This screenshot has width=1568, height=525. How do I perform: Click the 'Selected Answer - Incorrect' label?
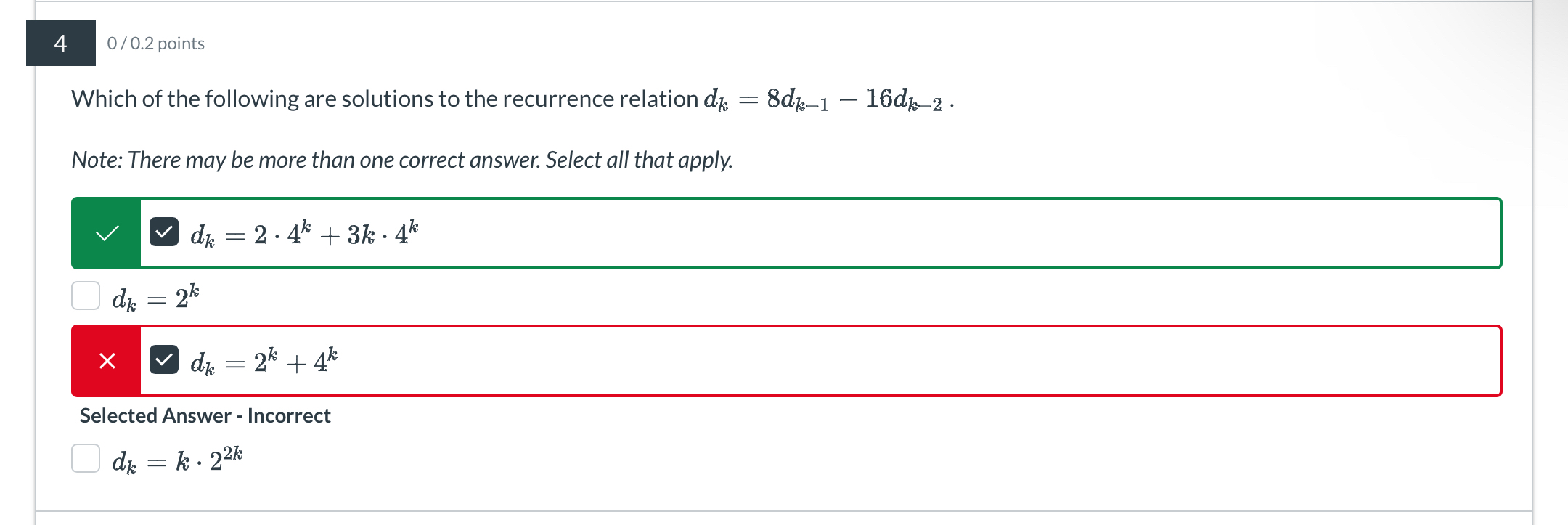[x=204, y=415]
